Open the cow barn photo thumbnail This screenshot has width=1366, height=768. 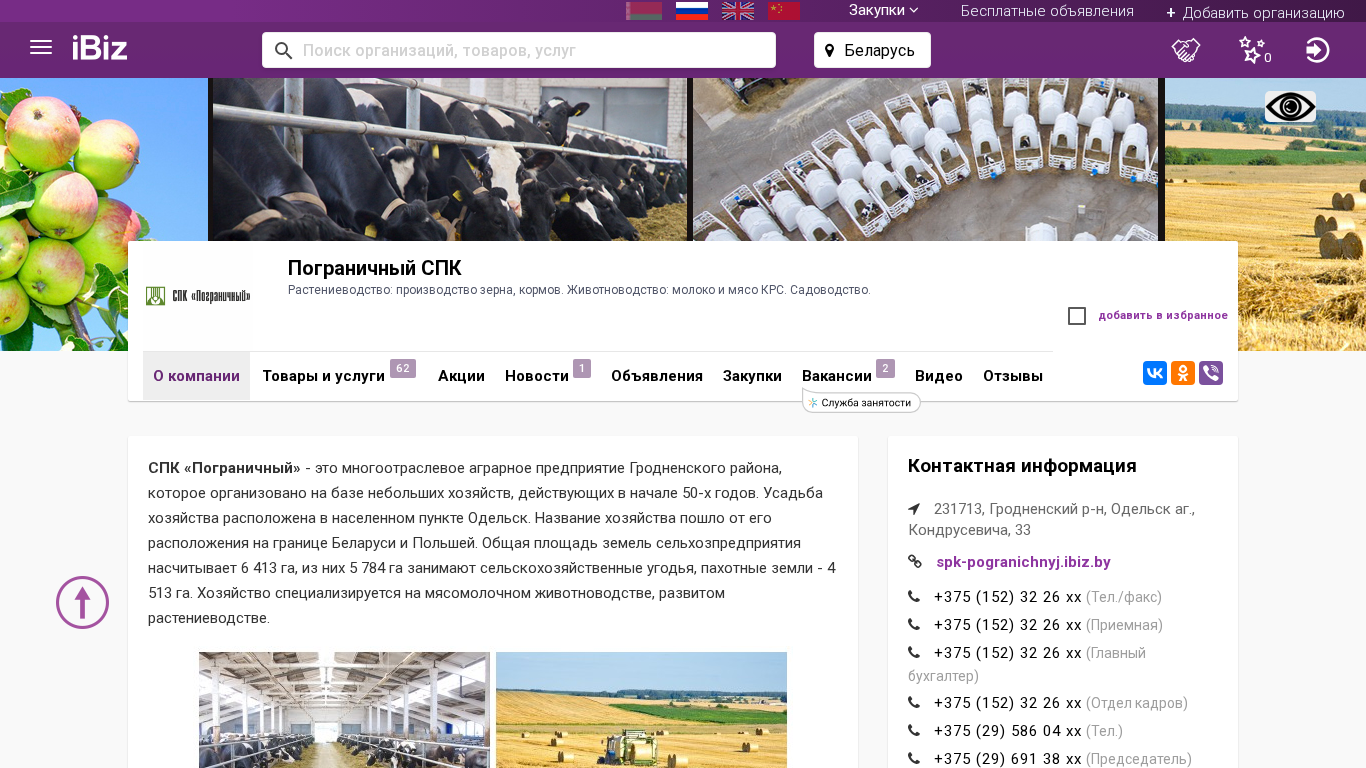click(344, 710)
